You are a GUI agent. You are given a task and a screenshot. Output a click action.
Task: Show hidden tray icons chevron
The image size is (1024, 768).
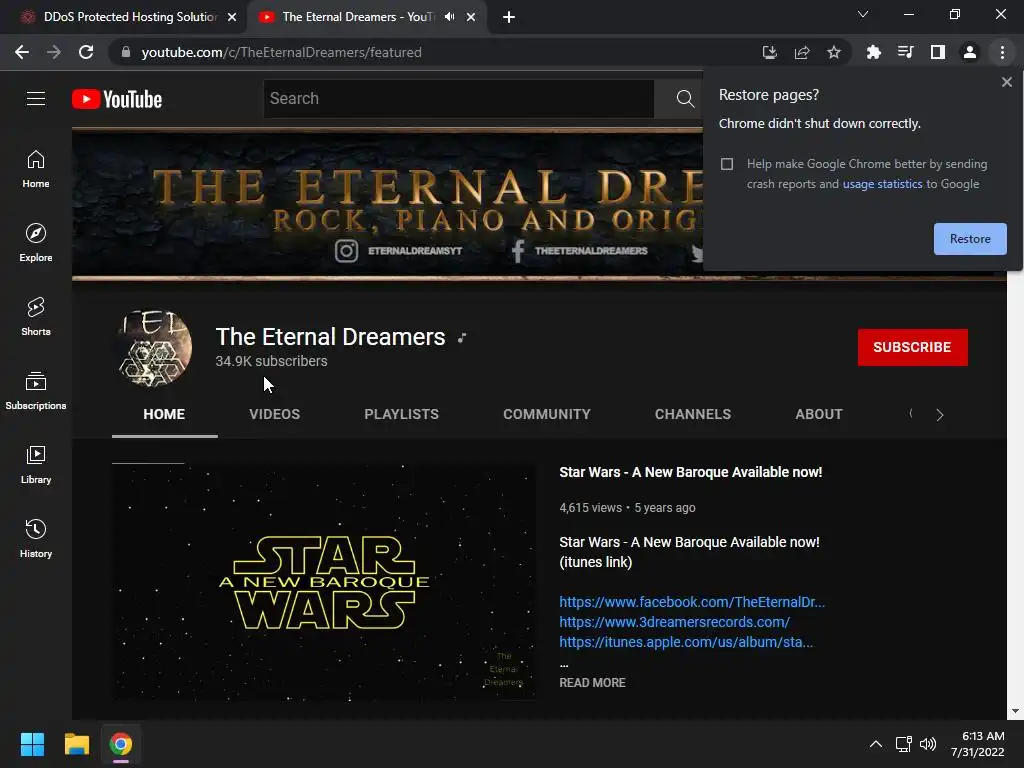point(876,744)
